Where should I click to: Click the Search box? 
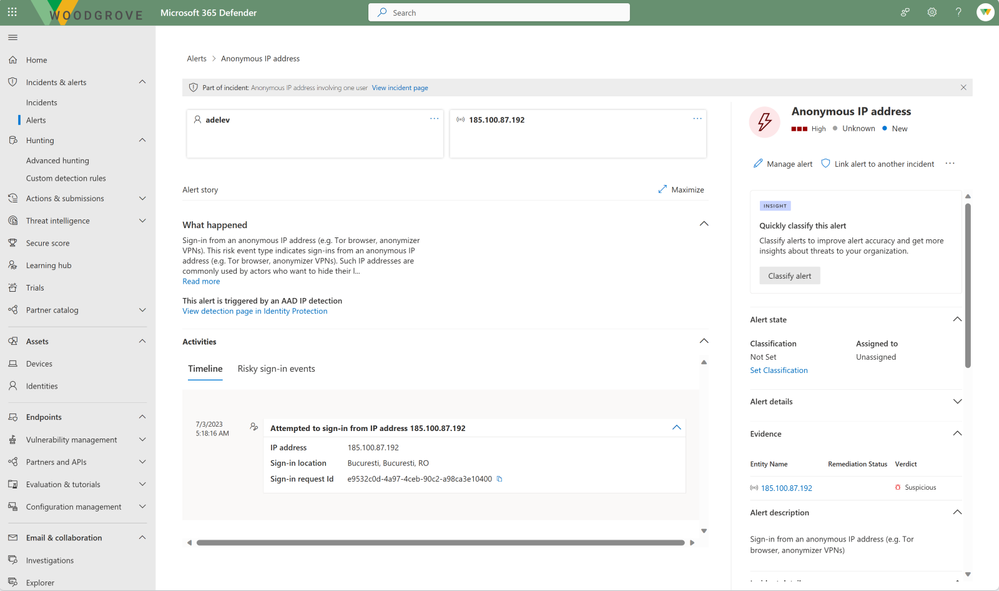coord(499,12)
